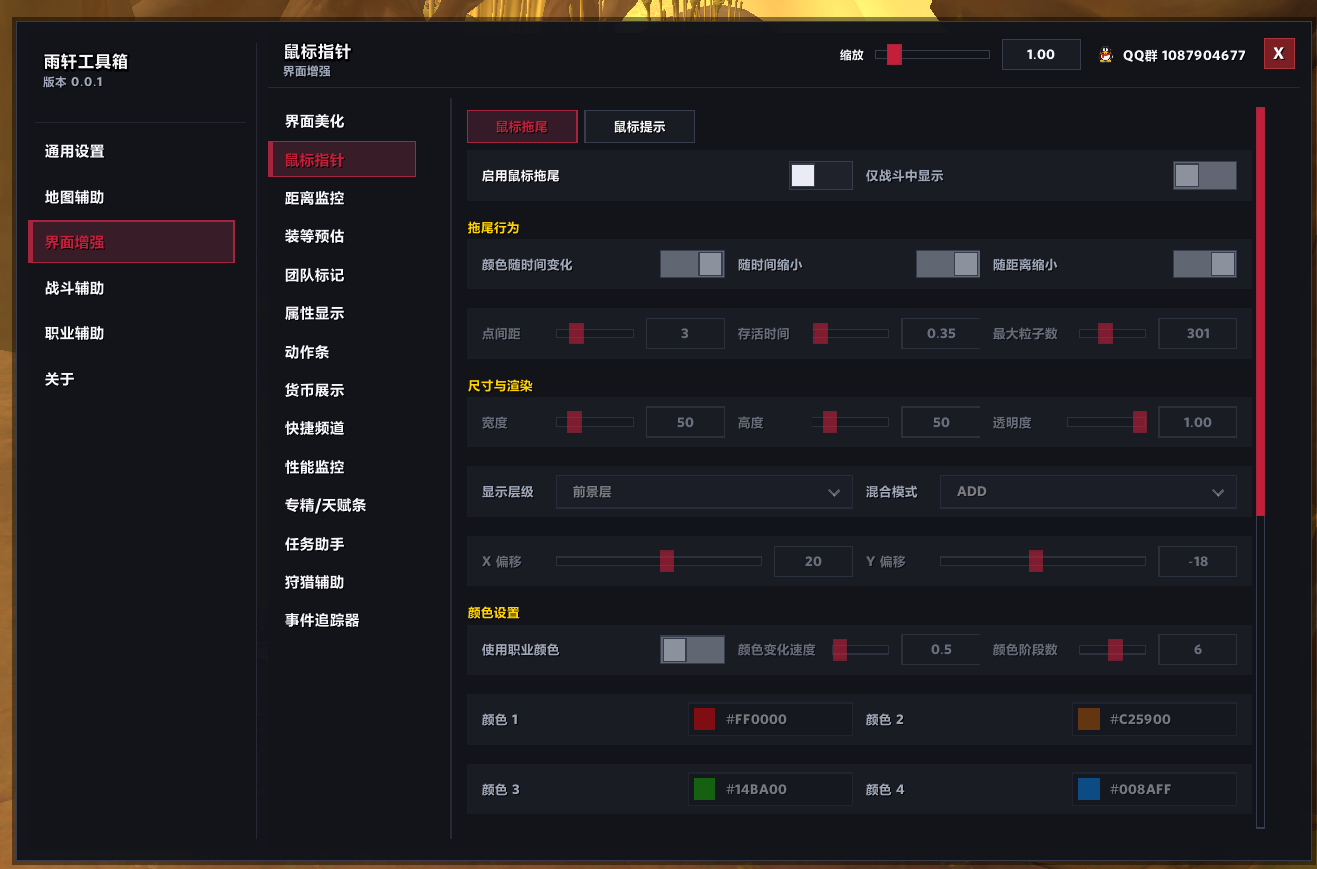Screen dimensions: 1317x869
Task: Open 战斗辅助 in the left sidebar
Action: [75, 288]
